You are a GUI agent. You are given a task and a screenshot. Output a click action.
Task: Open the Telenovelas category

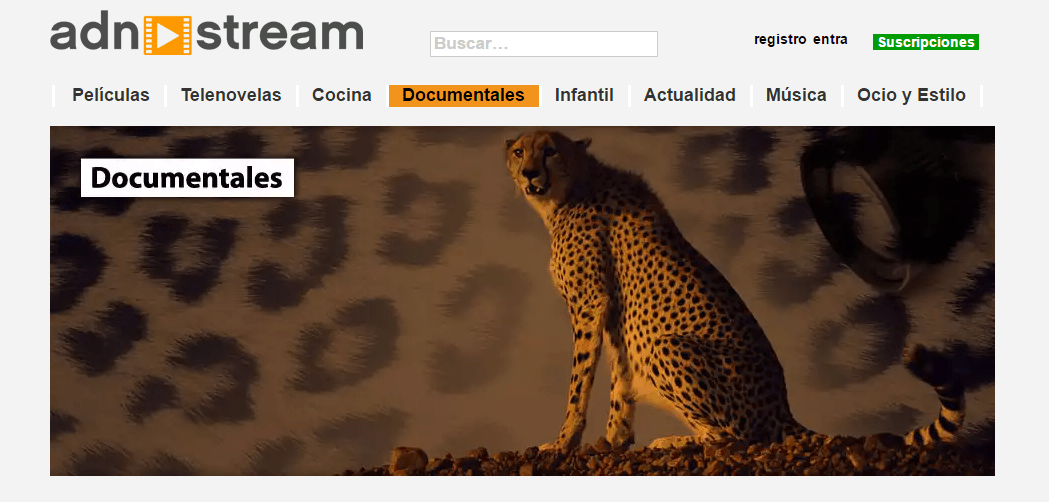231,96
